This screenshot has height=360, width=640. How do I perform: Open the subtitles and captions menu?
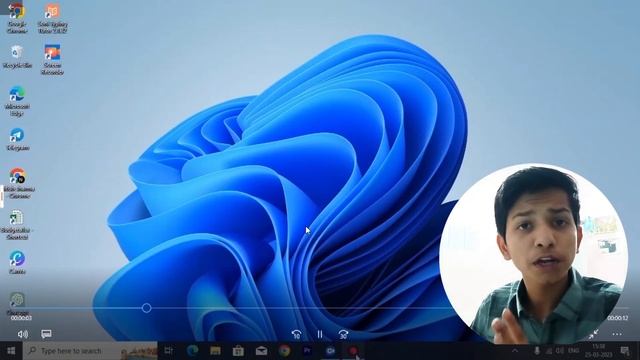46,334
